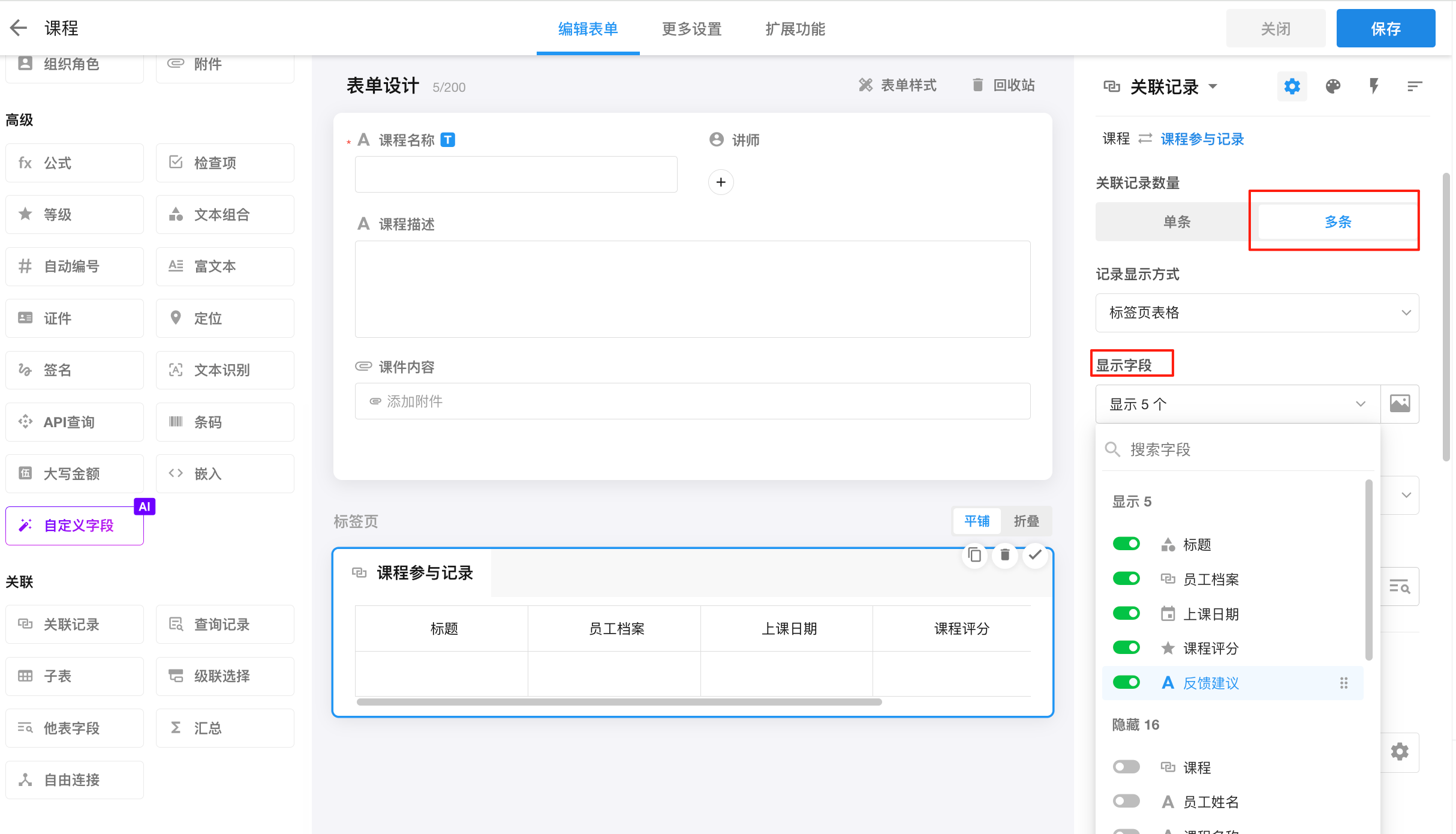Click the 课程评分 table column header
This screenshot has height=834, width=1456.
point(962,628)
